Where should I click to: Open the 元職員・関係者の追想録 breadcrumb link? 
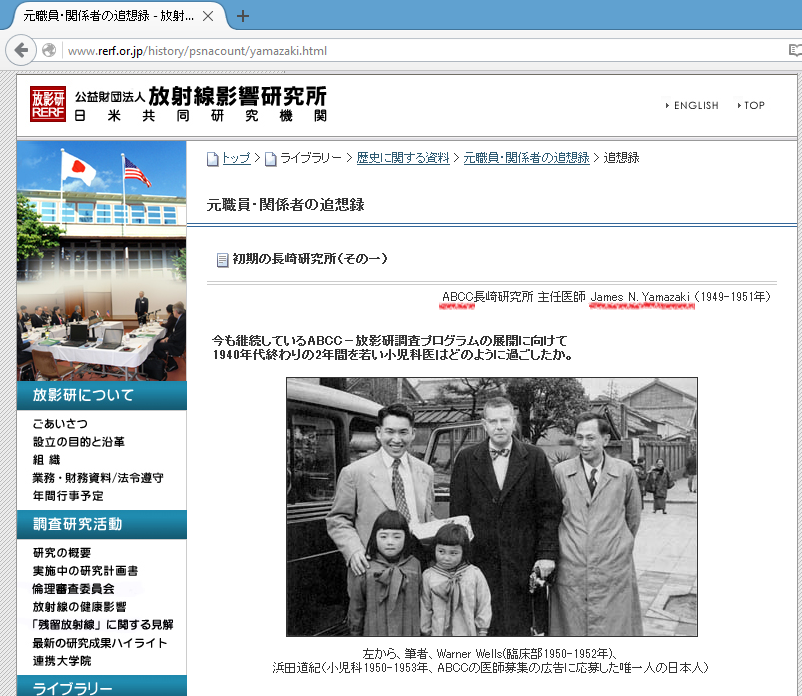point(526,158)
